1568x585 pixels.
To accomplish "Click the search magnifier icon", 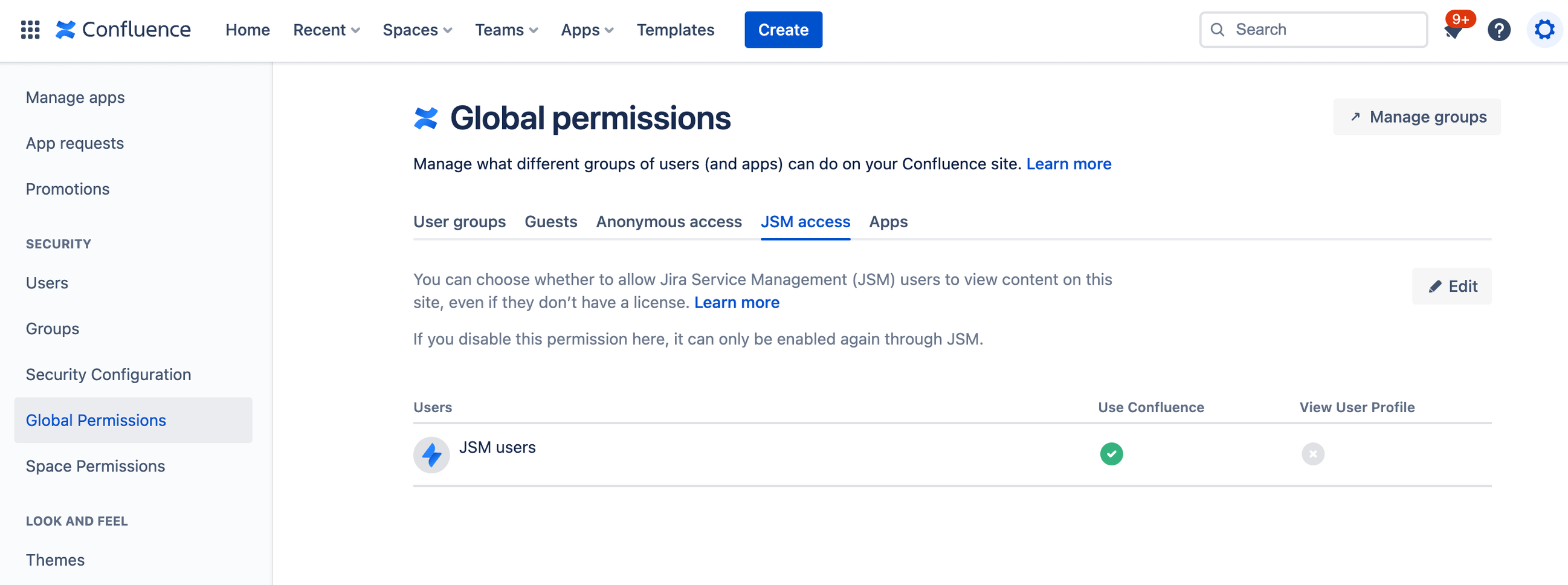I will (1218, 29).
